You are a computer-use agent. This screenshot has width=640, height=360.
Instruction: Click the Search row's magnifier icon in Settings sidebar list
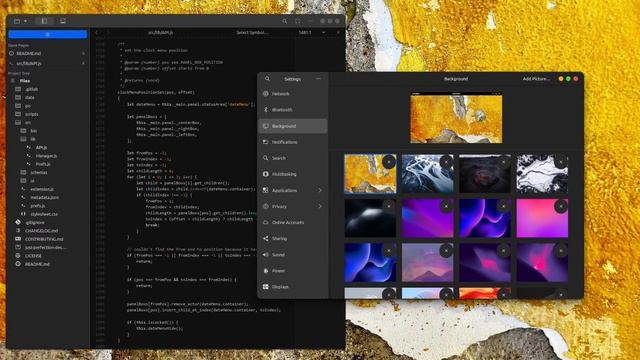pos(266,158)
